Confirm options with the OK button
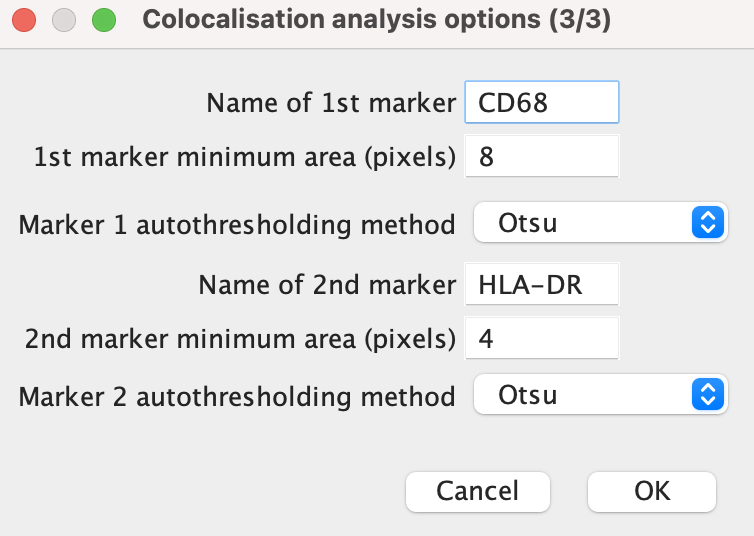The height and width of the screenshot is (536, 754). (x=652, y=491)
